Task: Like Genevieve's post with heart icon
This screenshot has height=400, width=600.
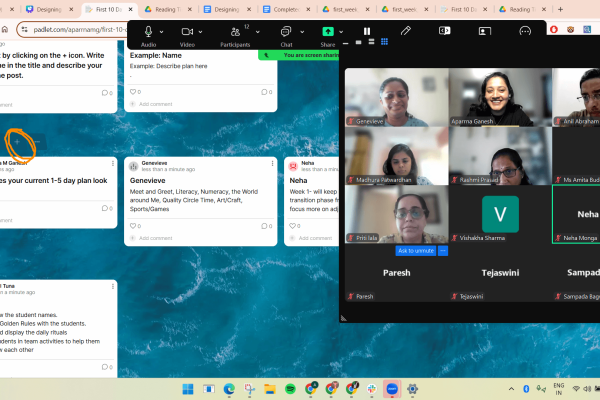Action: point(133,226)
